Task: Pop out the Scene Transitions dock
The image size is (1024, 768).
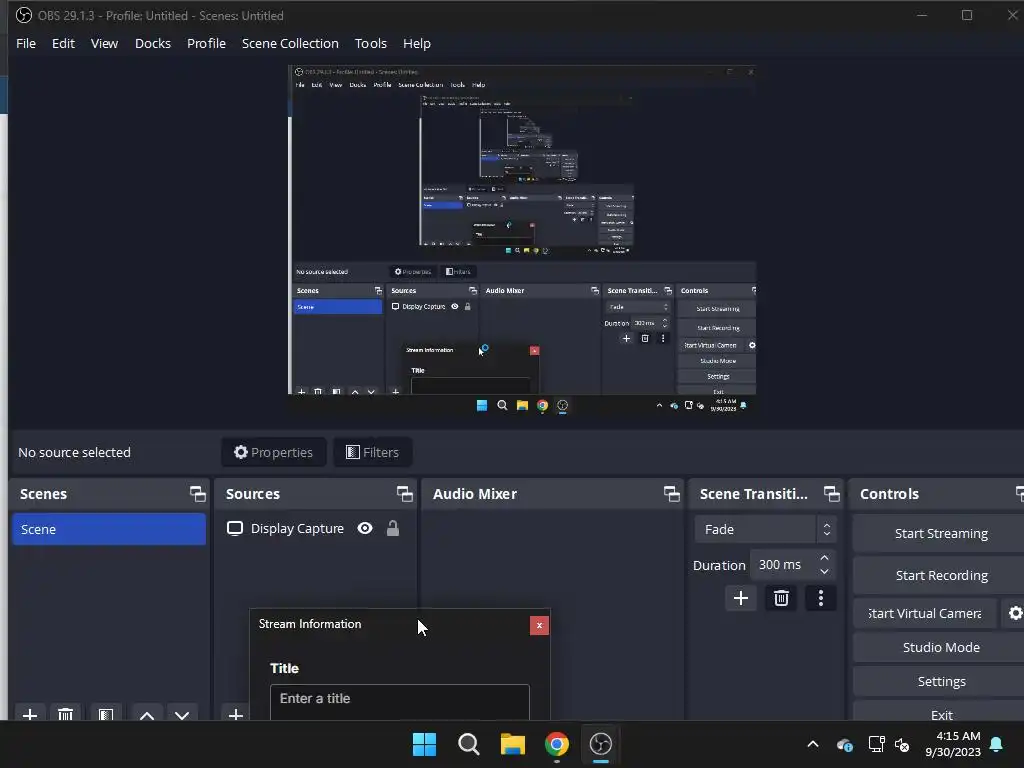Action: coord(831,494)
